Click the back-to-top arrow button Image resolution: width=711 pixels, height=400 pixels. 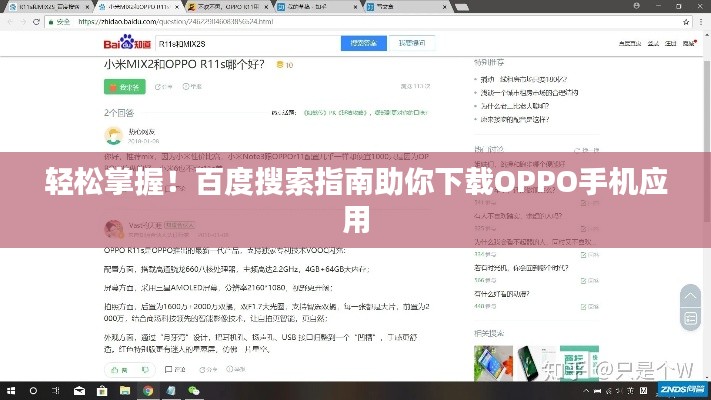click(x=690, y=296)
